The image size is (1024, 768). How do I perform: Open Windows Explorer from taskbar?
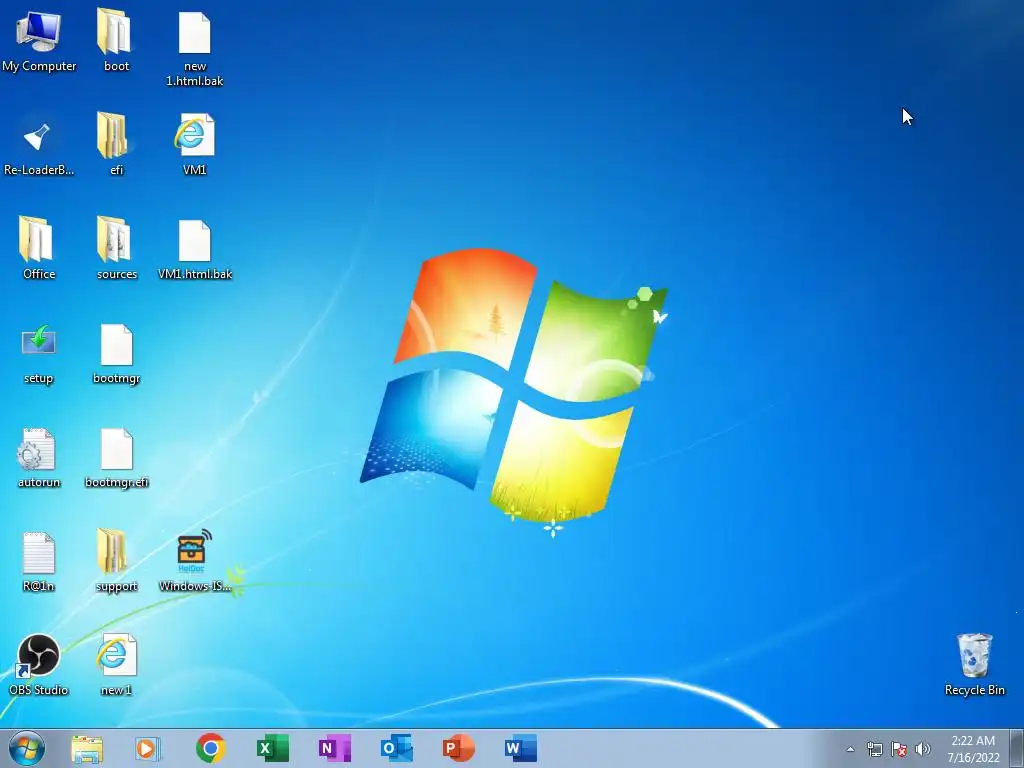(87, 748)
